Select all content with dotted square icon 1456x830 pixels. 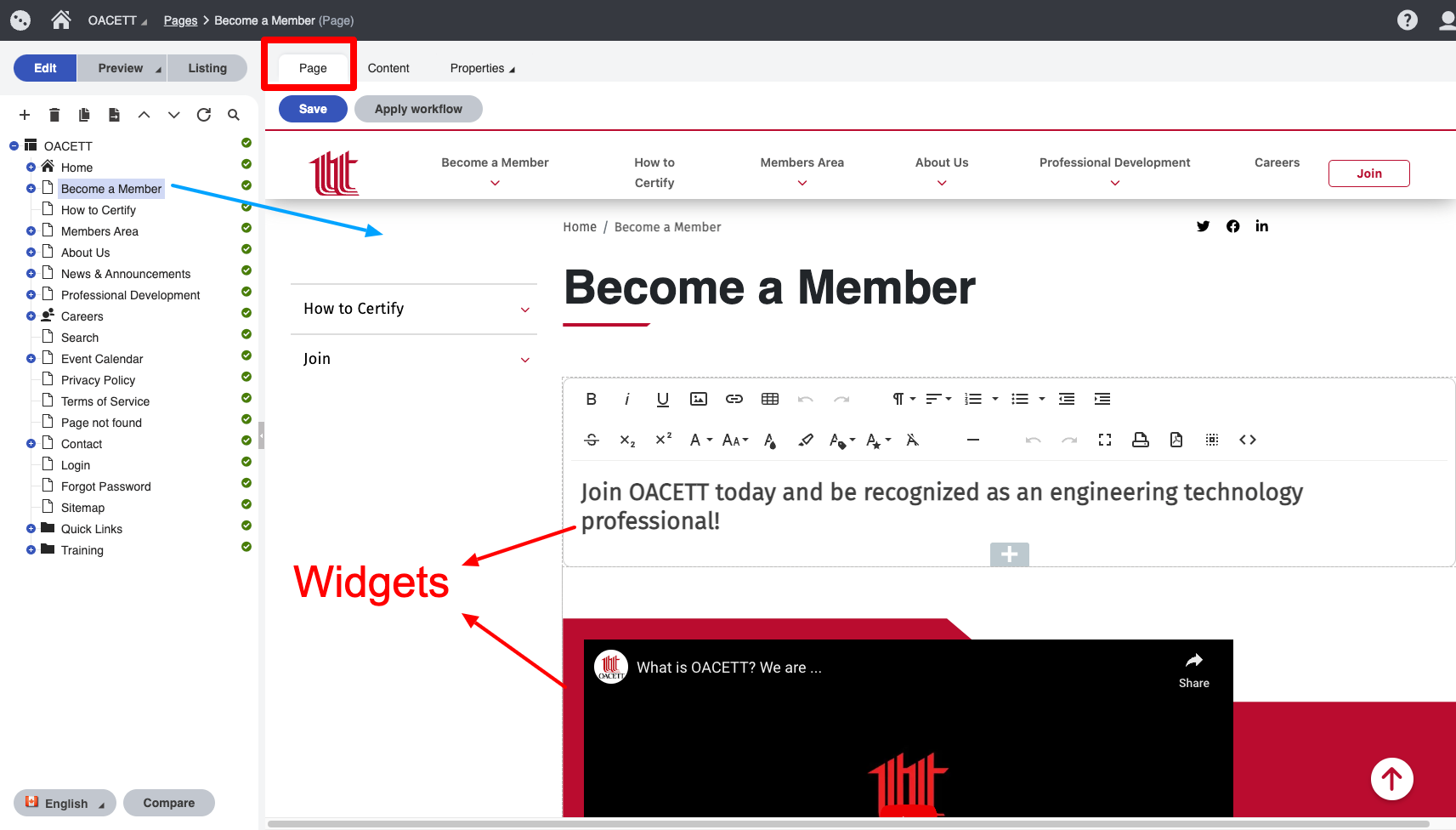[1212, 440]
